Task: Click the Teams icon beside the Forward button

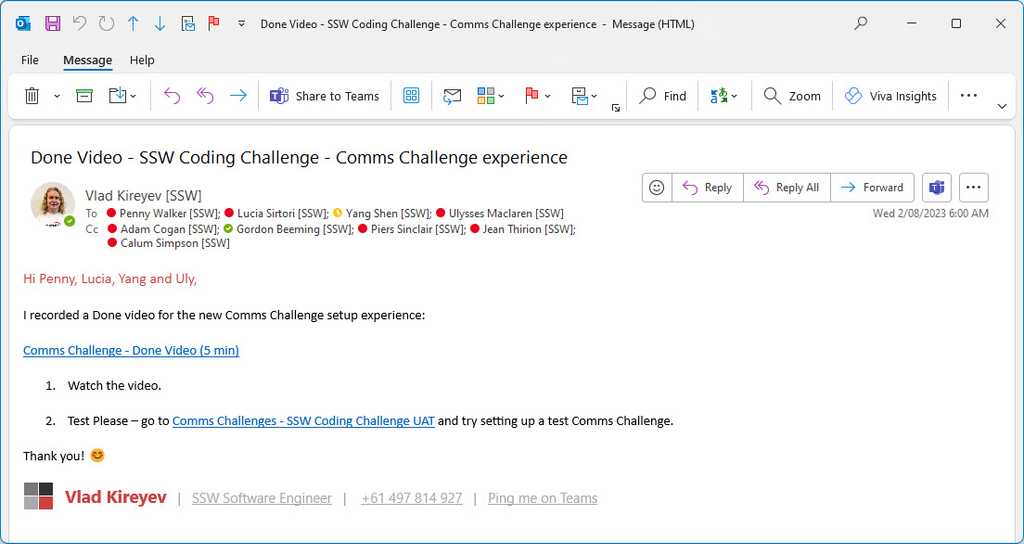Action: tap(936, 187)
